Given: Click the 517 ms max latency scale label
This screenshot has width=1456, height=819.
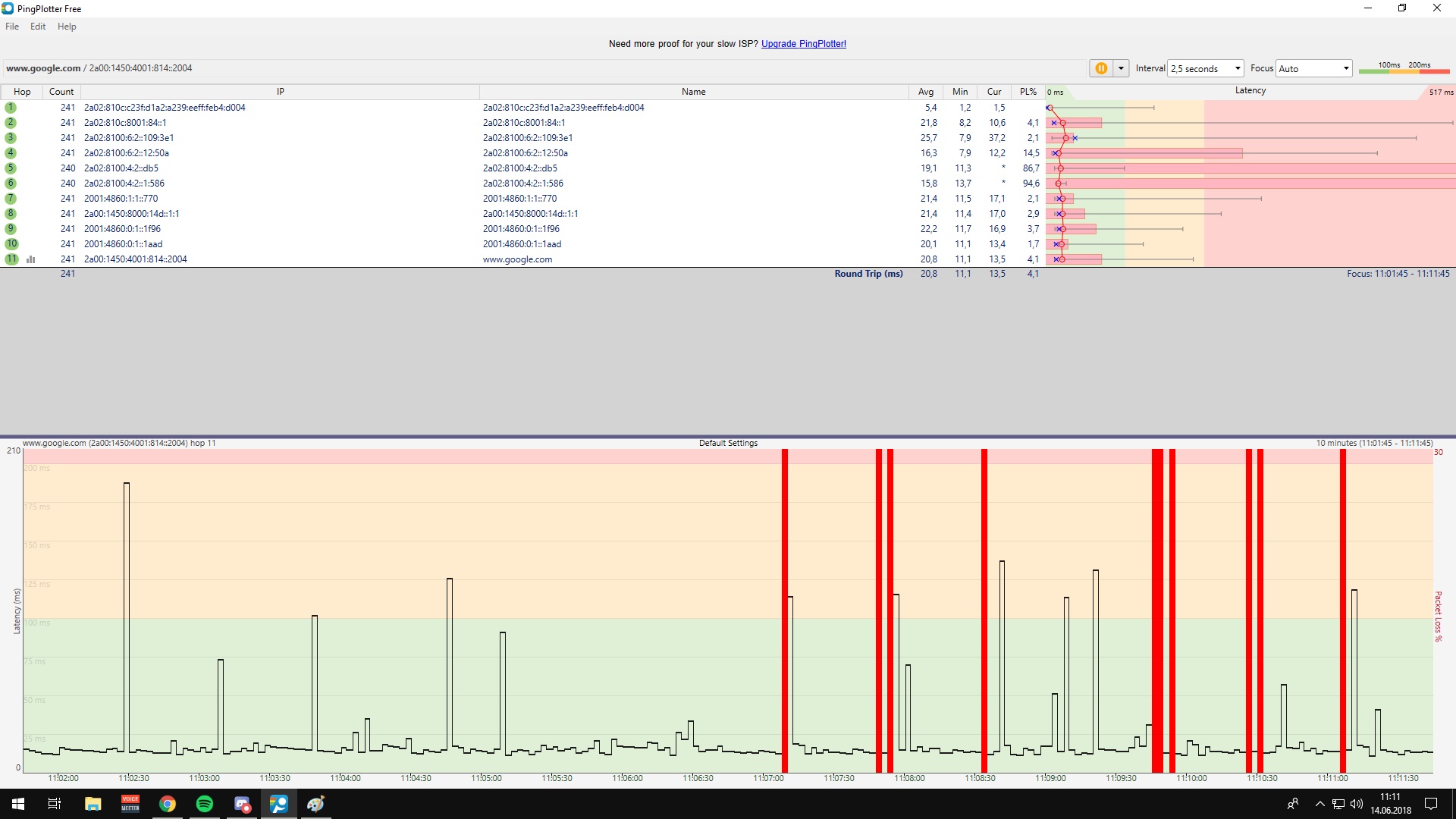Looking at the screenshot, I should (x=1441, y=93).
